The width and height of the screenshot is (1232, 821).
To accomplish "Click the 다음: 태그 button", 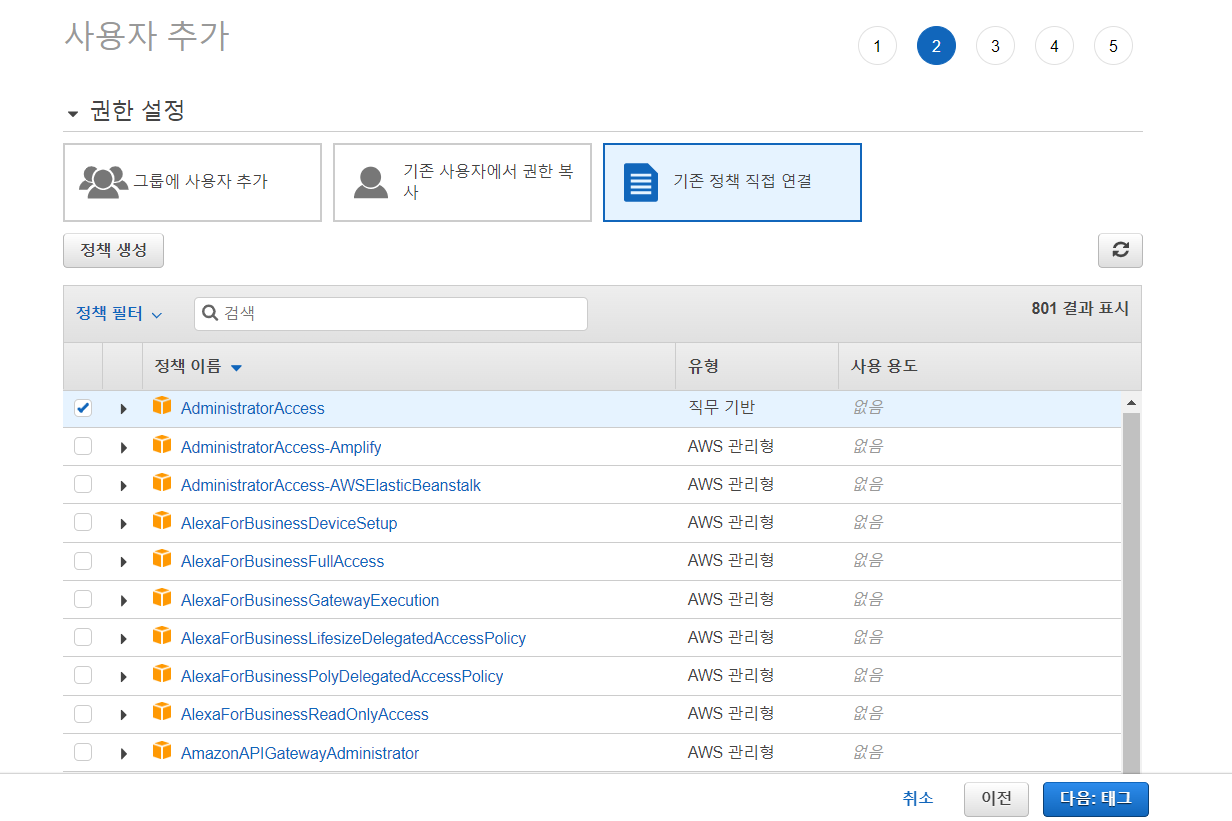I will tap(1095, 798).
